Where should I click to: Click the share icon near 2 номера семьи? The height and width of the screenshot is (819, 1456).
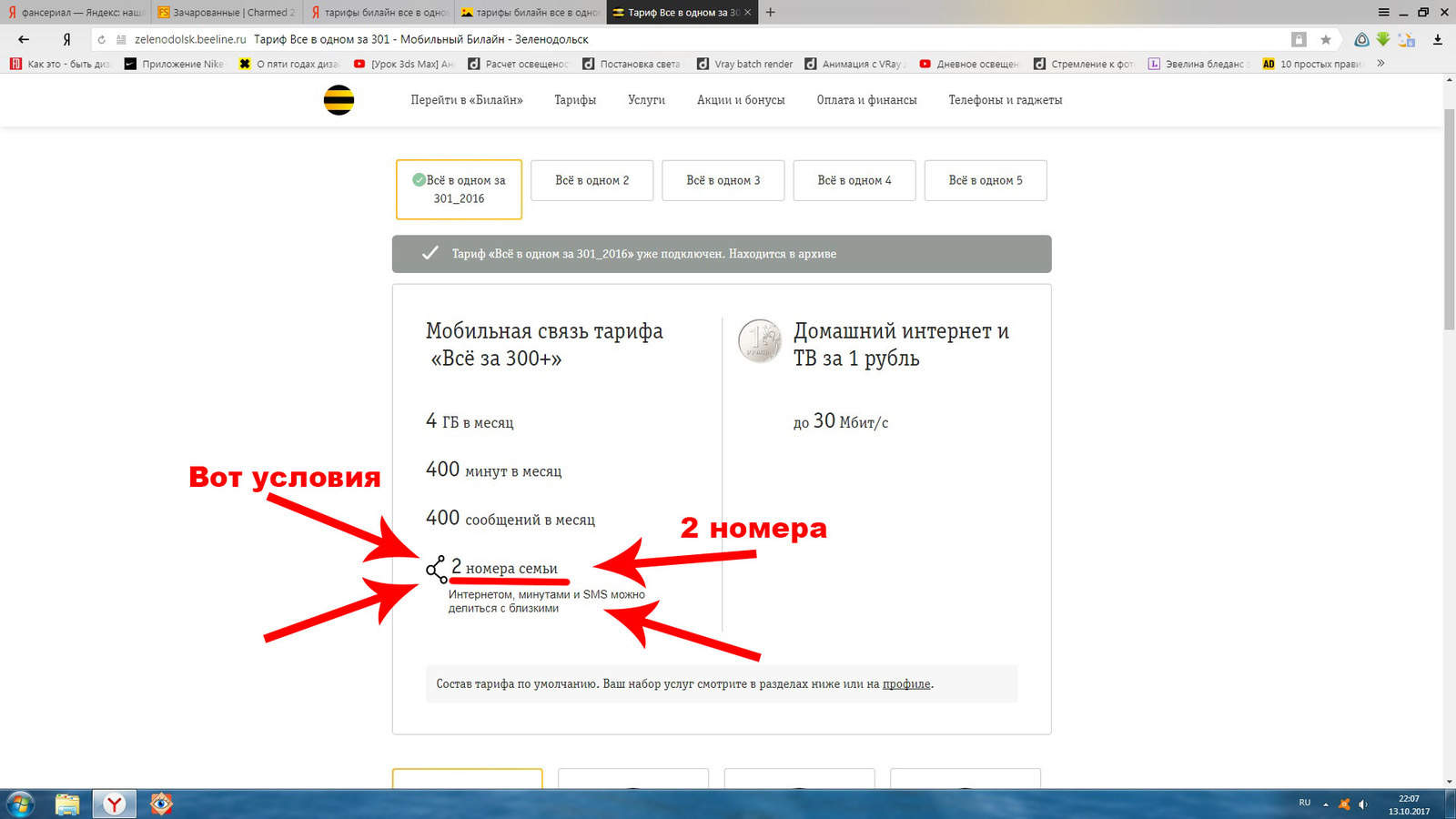[x=436, y=570]
